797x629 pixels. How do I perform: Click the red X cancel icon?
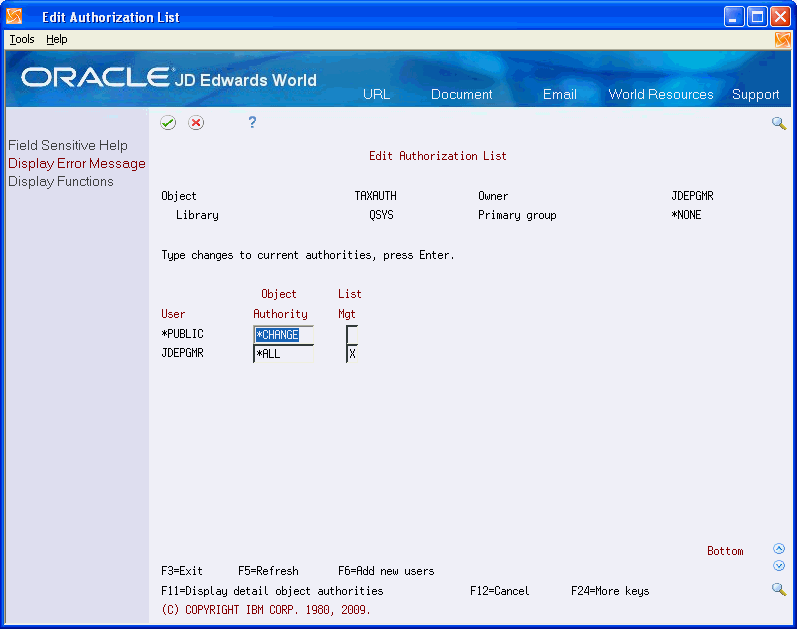coord(196,123)
